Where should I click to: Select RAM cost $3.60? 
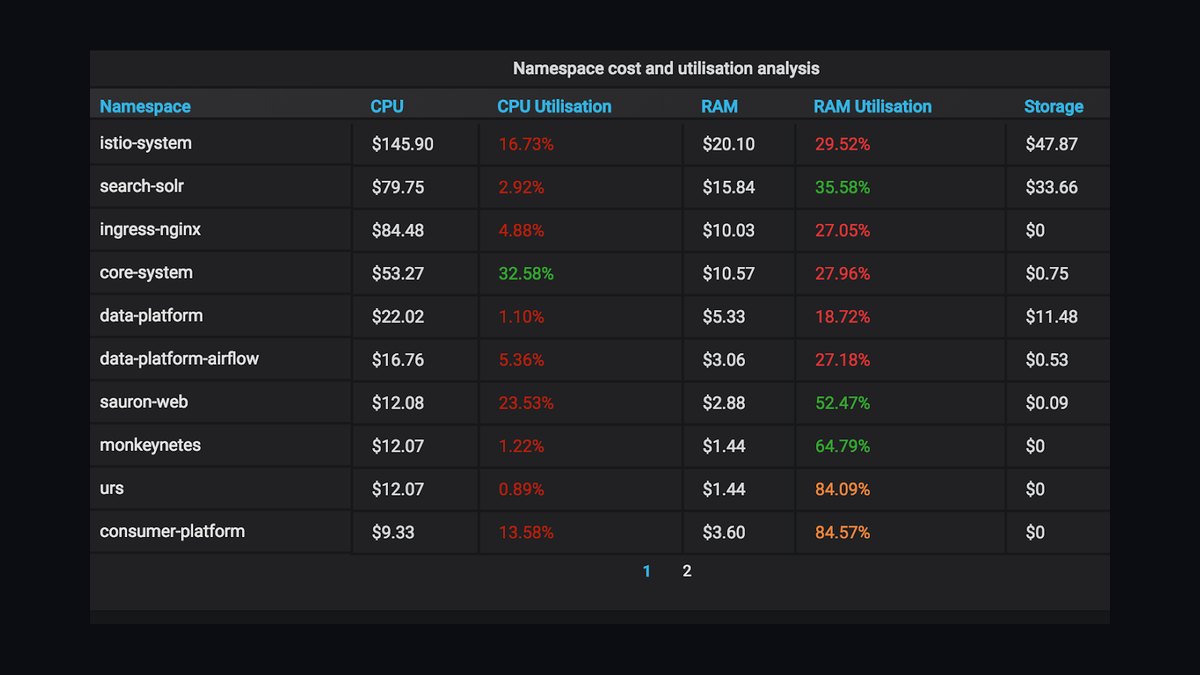(724, 532)
